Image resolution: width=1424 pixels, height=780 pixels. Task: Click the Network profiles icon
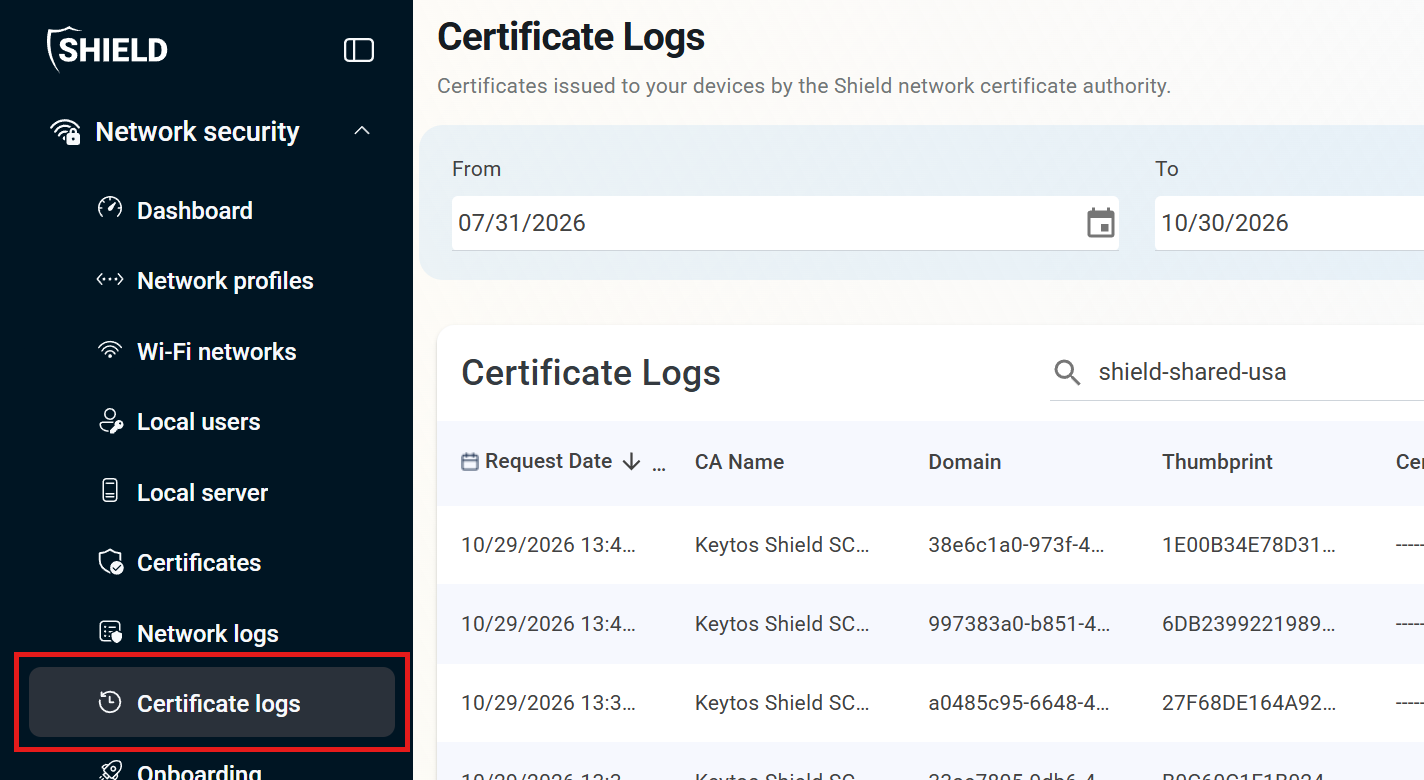click(110, 280)
